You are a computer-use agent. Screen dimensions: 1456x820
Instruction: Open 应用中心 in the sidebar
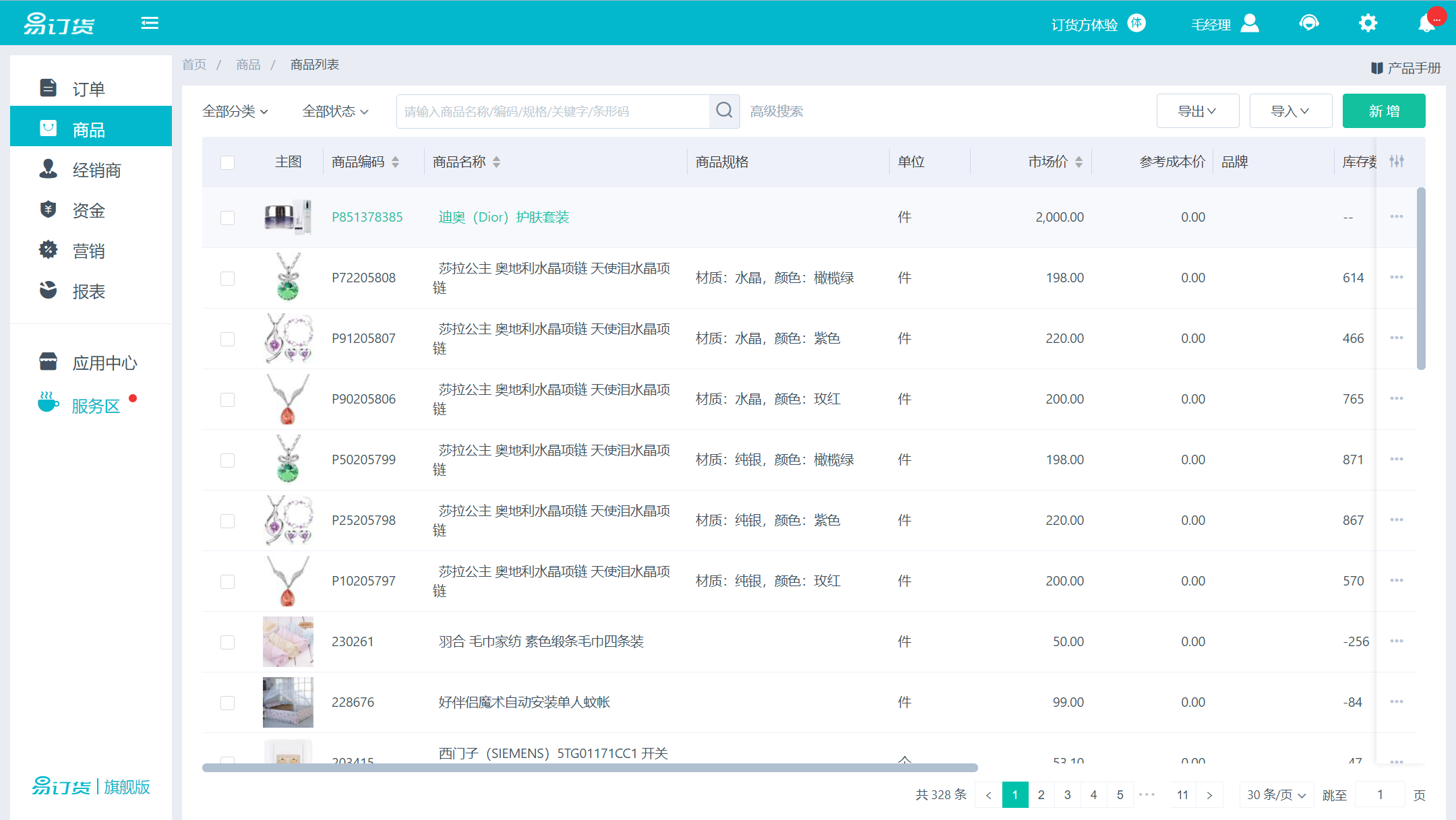pyautogui.click(x=91, y=362)
